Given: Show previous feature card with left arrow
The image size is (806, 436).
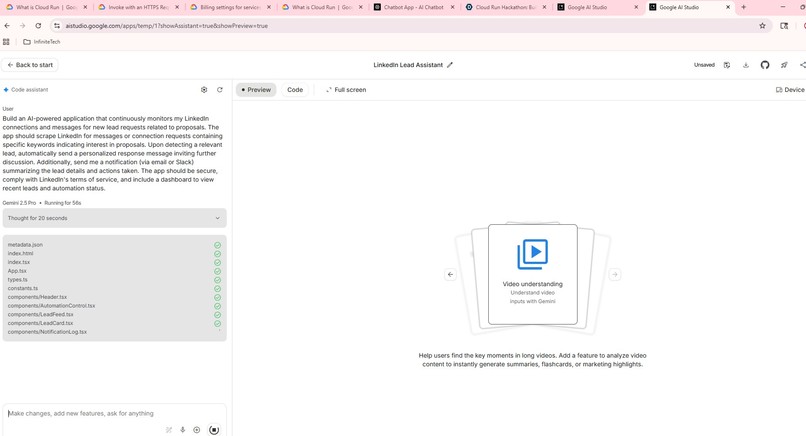Looking at the screenshot, I should click(x=450, y=275).
